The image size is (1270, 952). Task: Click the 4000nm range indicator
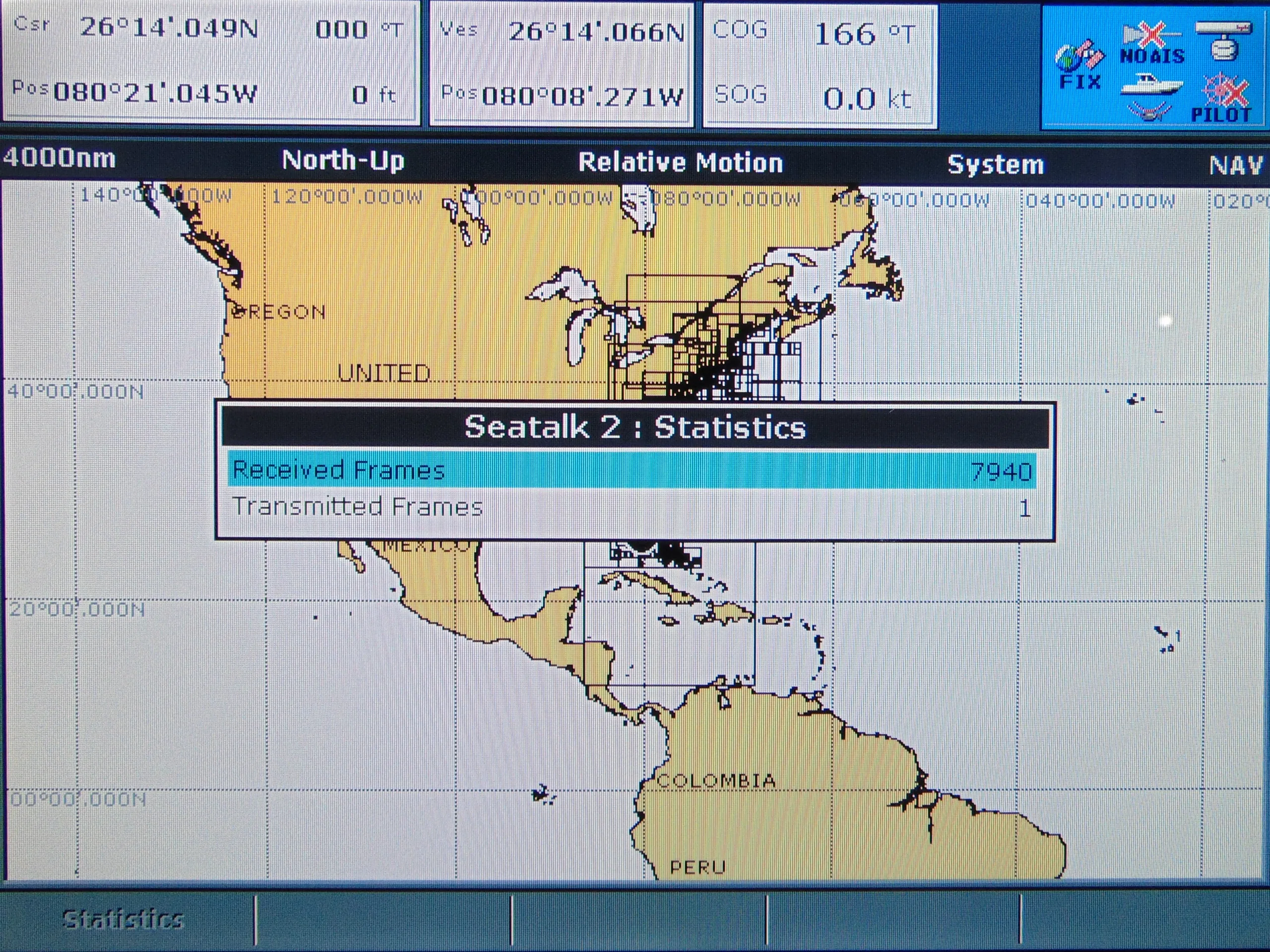point(59,158)
